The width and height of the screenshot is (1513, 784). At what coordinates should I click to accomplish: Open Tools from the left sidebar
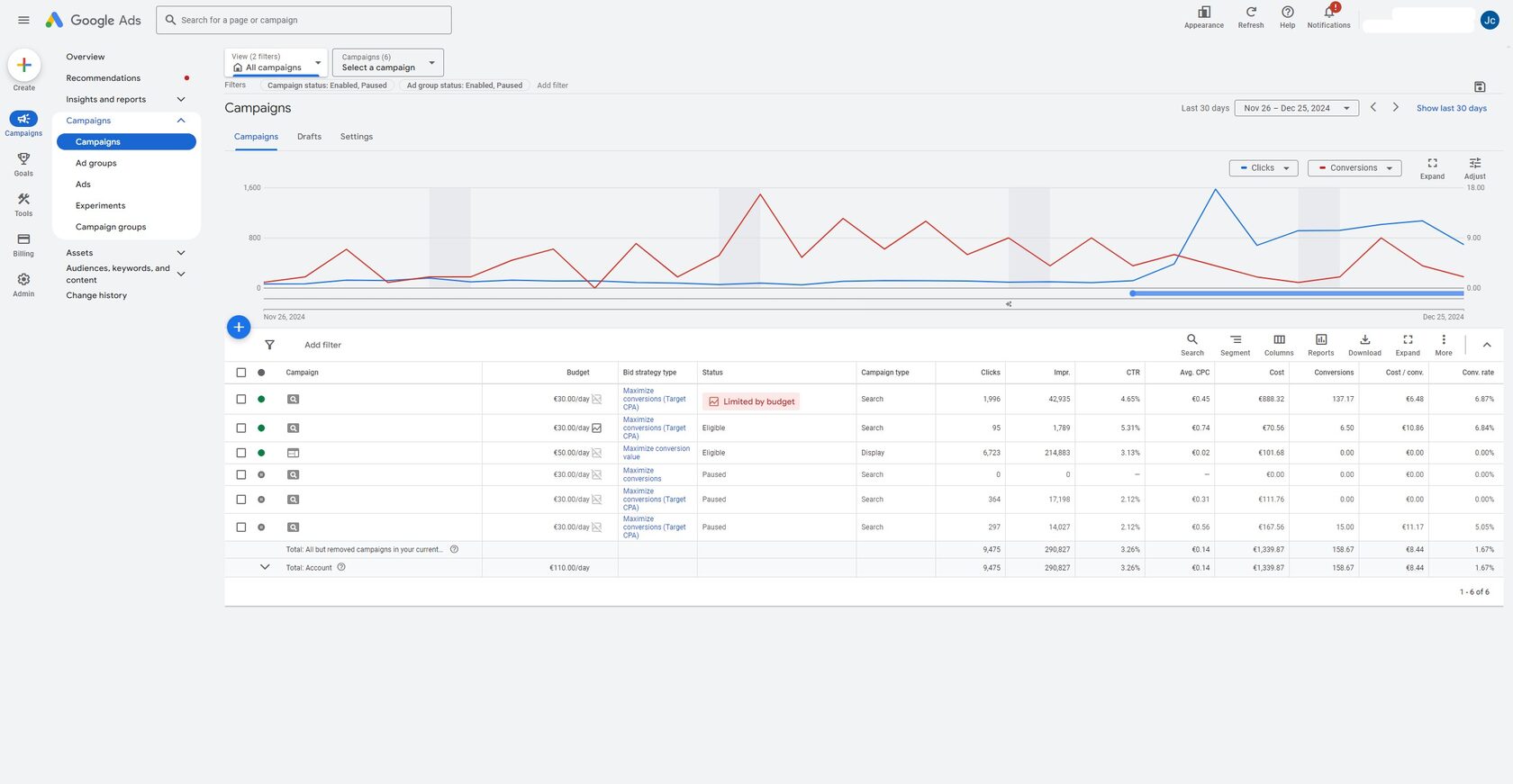(23, 204)
